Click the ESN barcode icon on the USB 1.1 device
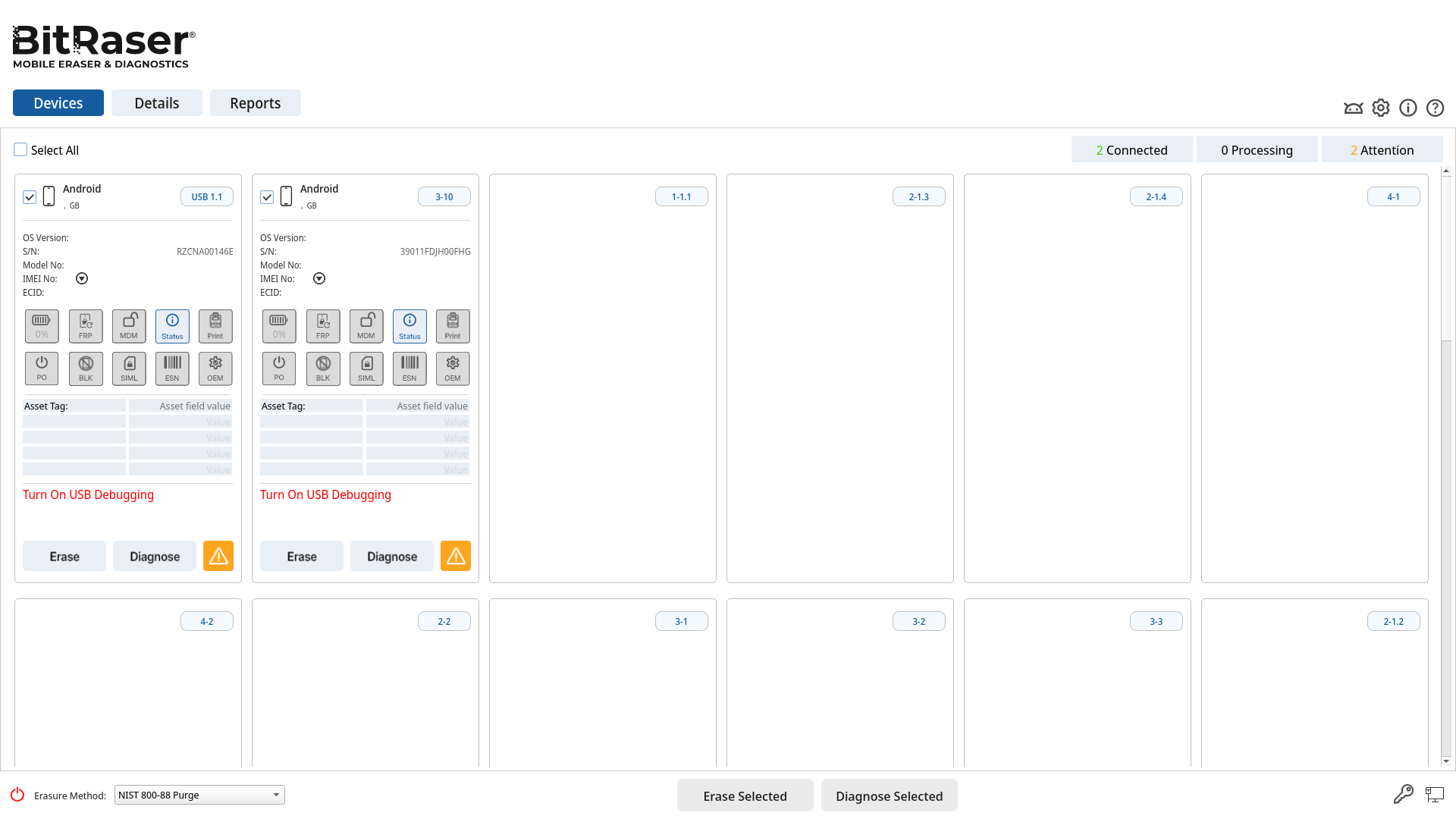1456x819 pixels. point(172,369)
